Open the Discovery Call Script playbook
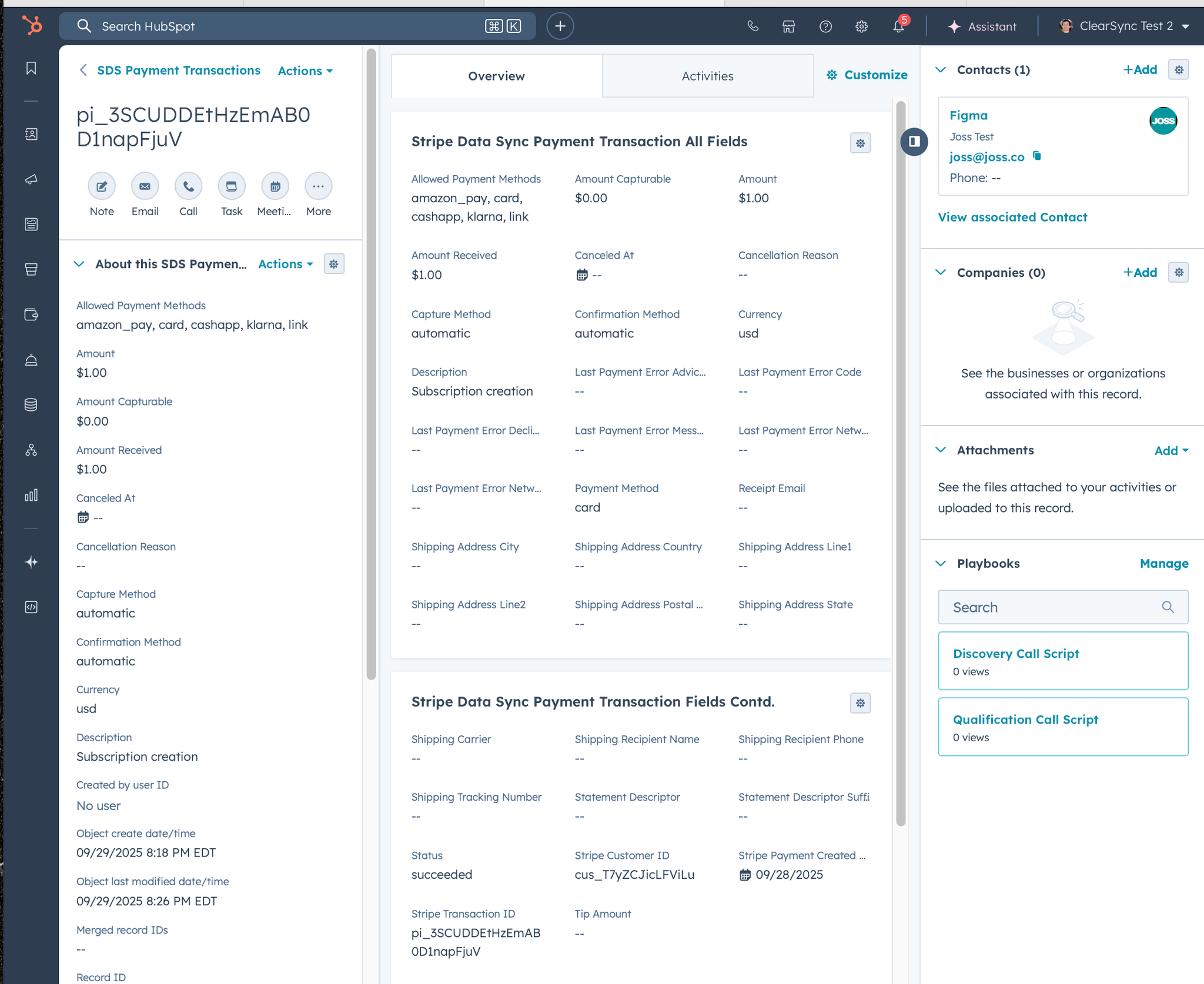 tap(1016, 654)
